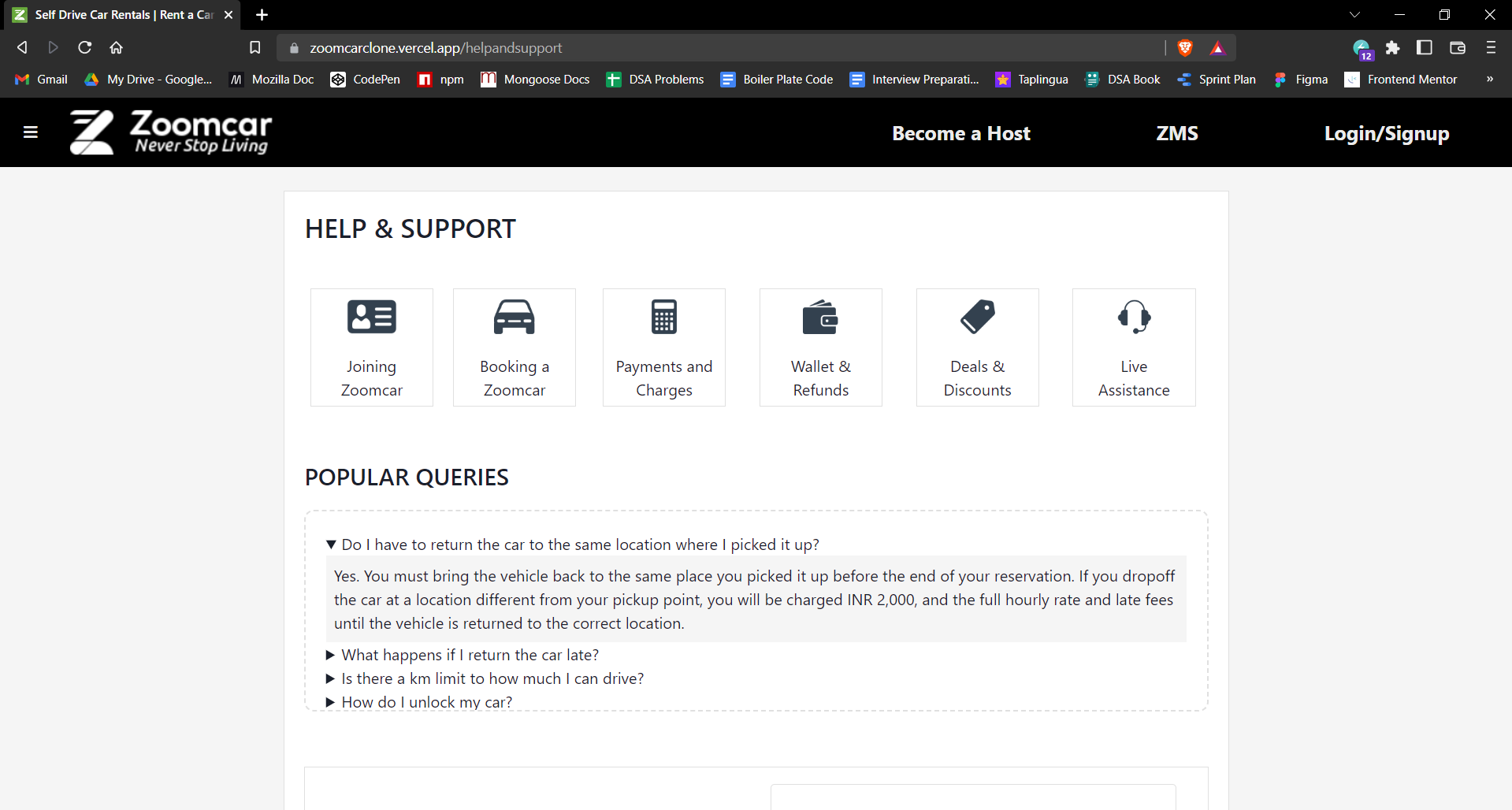
Task: Click the Zoomcar logo
Action: [x=171, y=132]
